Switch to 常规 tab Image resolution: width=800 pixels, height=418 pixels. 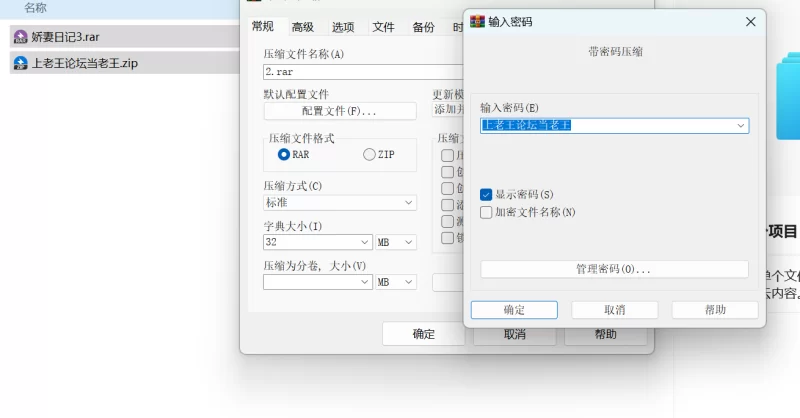click(x=263, y=27)
